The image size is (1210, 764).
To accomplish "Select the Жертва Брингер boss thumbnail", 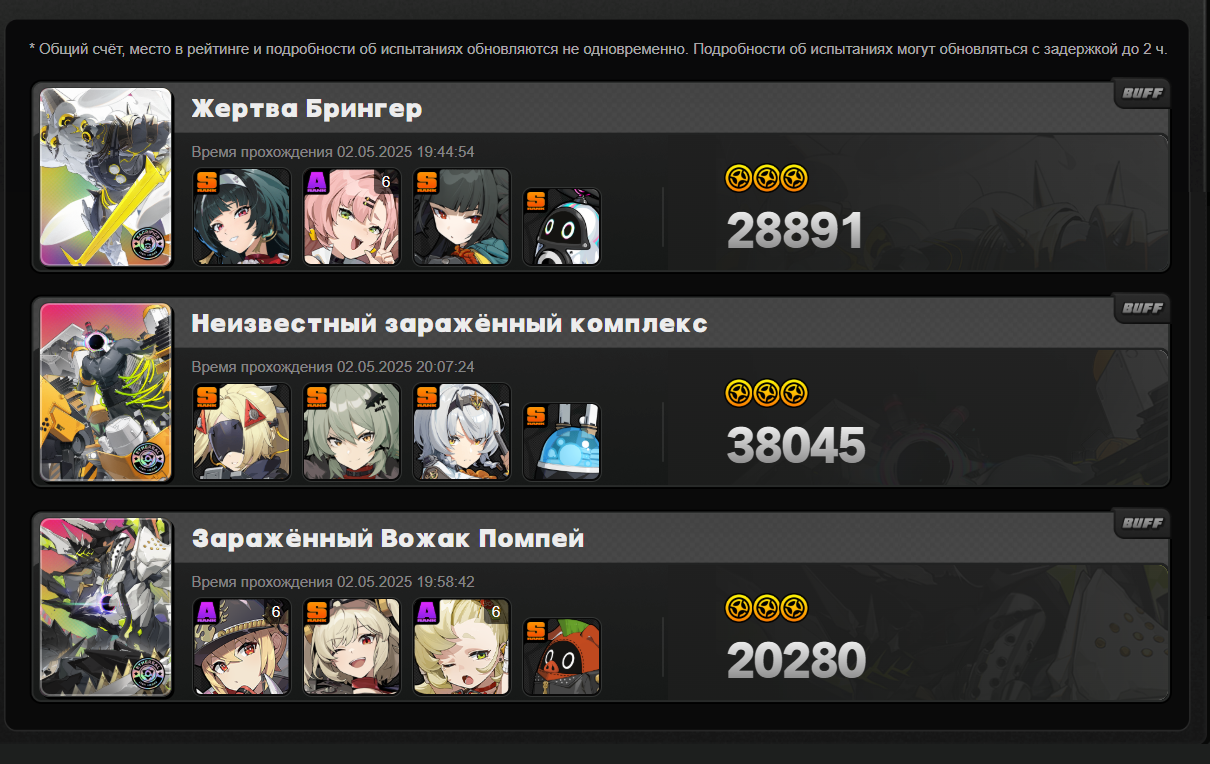I will pyautogui.click(x=106, y=177).
